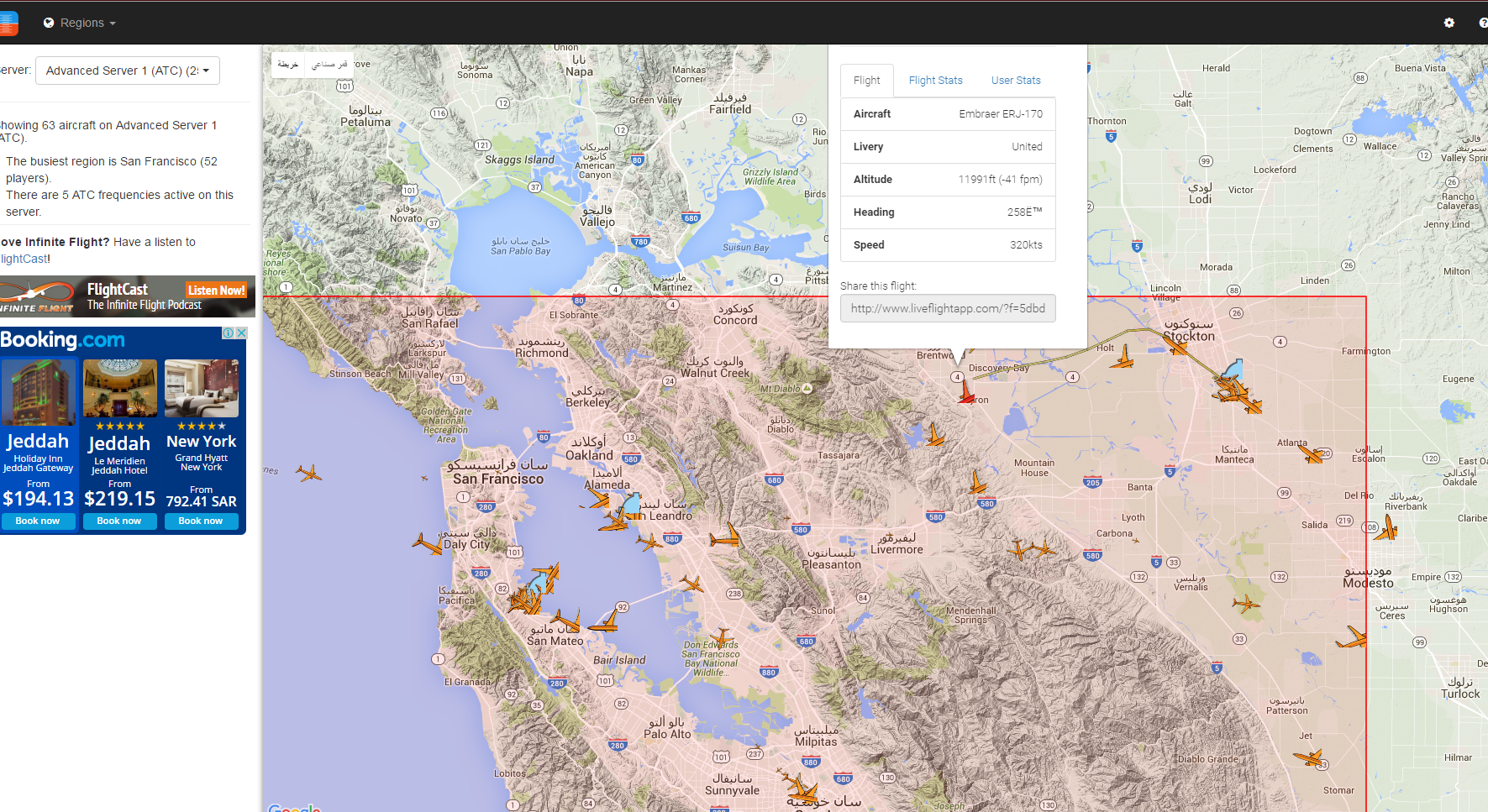Book now for Grand Hyatt New York
This screenshot has height=812, width=1488.
(x=201, y=521)
